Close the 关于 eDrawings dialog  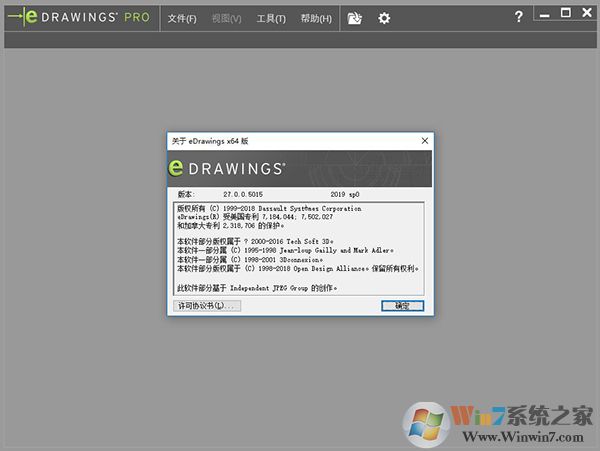click(x=425, y=141)
